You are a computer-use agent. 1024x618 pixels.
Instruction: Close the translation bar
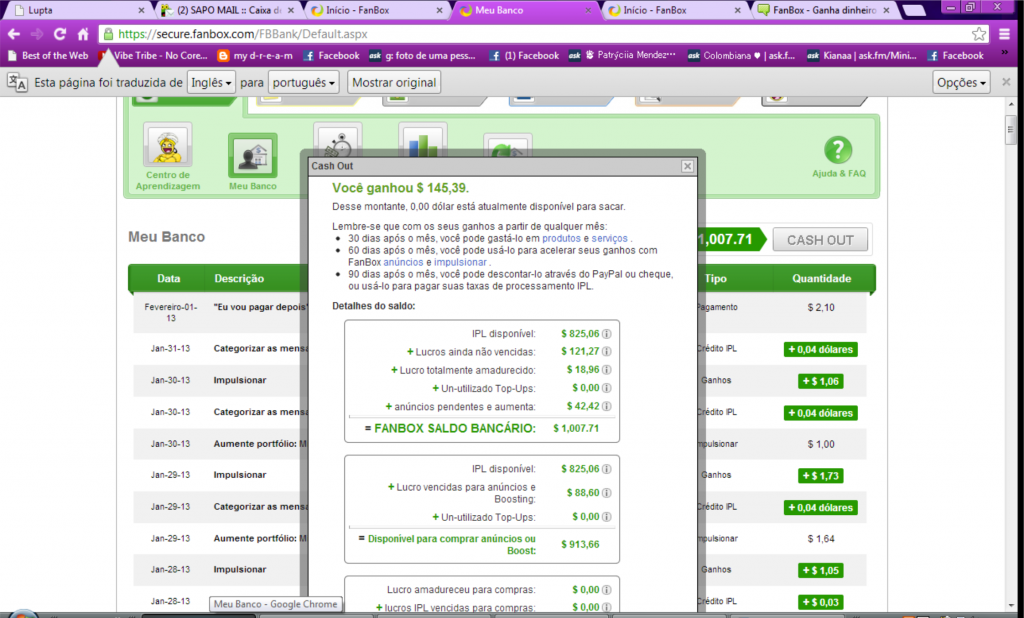[x=1006, y=82]
